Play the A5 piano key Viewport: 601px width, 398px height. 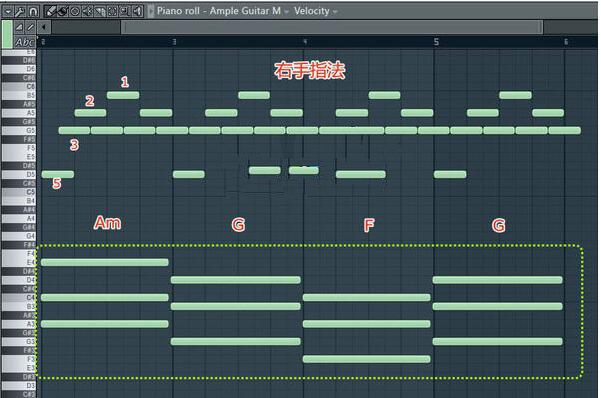click(x=19, y=113)
